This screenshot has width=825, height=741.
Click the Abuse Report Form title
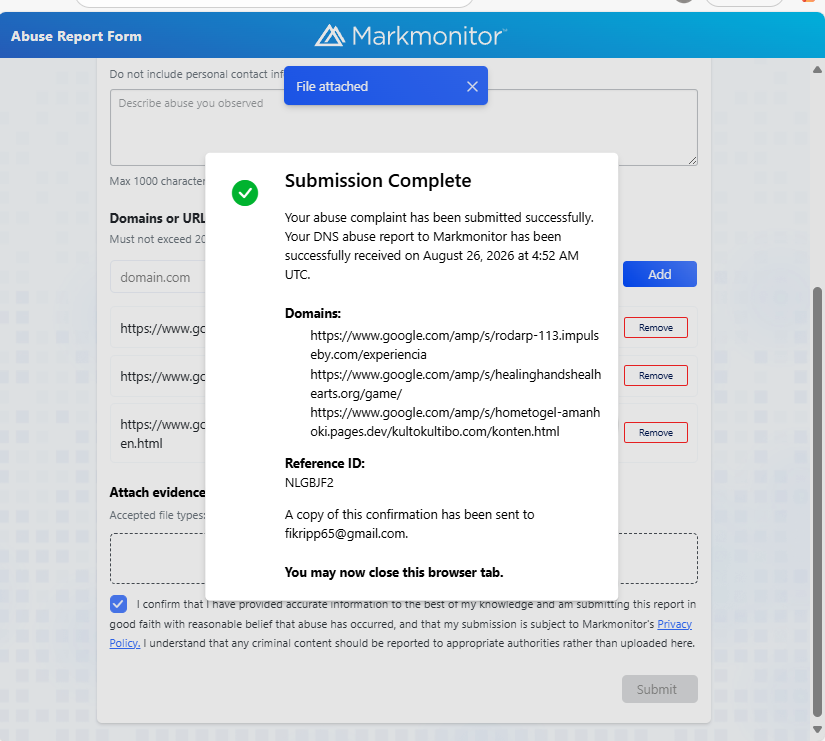click(76, 36)
